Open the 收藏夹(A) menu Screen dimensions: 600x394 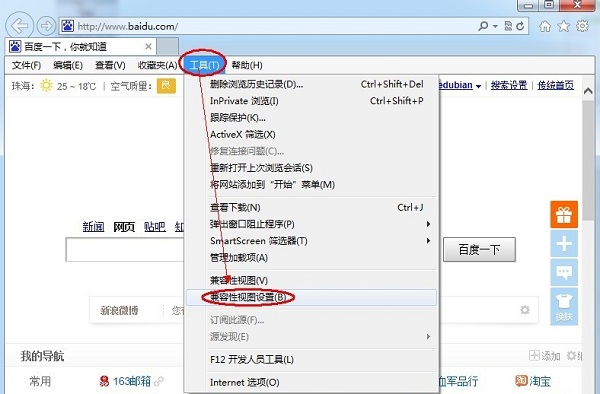pos(157,65)
